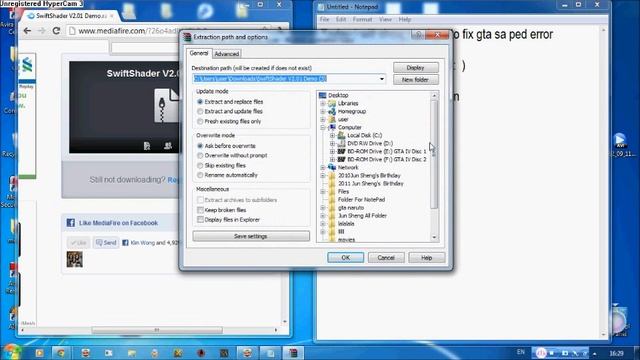Click the Libraries folder icon in tree
The height and width of the screenshot is (360, 640).
tap(332, 103)
